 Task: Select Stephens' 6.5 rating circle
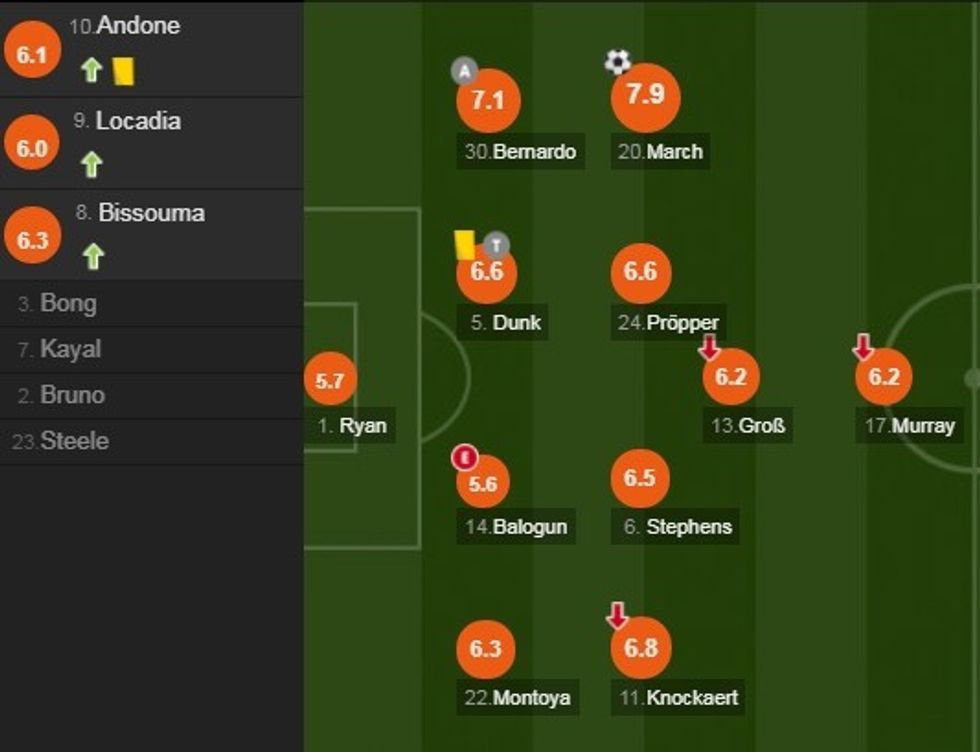pos(639,478)
